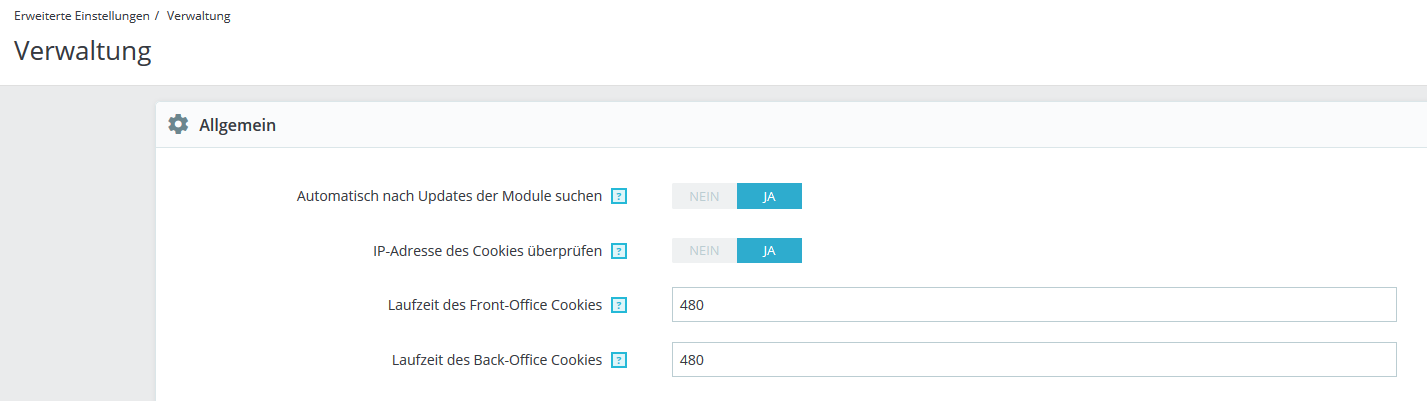Click the empty gray area left of panel
Screen dimensions: 1427x401
(x=77, y=250)
